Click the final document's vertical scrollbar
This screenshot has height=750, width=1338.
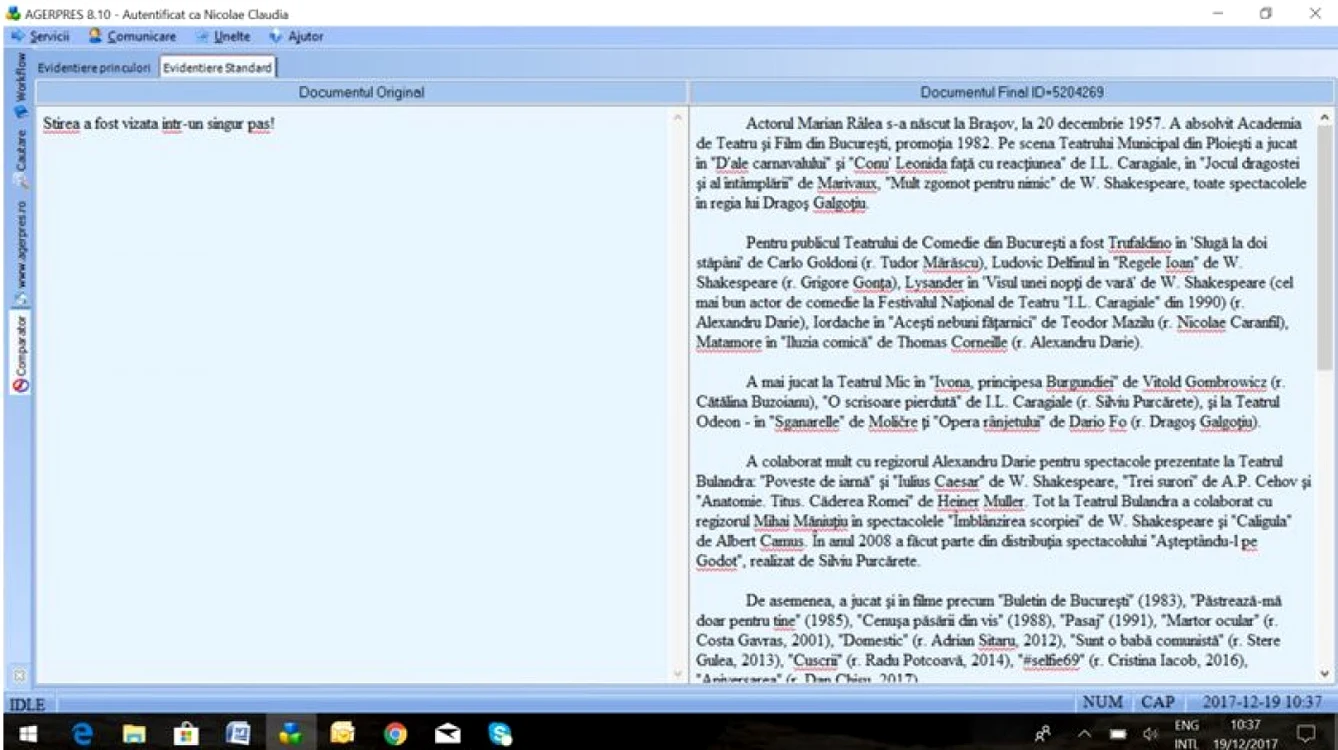coord(1325,395)
